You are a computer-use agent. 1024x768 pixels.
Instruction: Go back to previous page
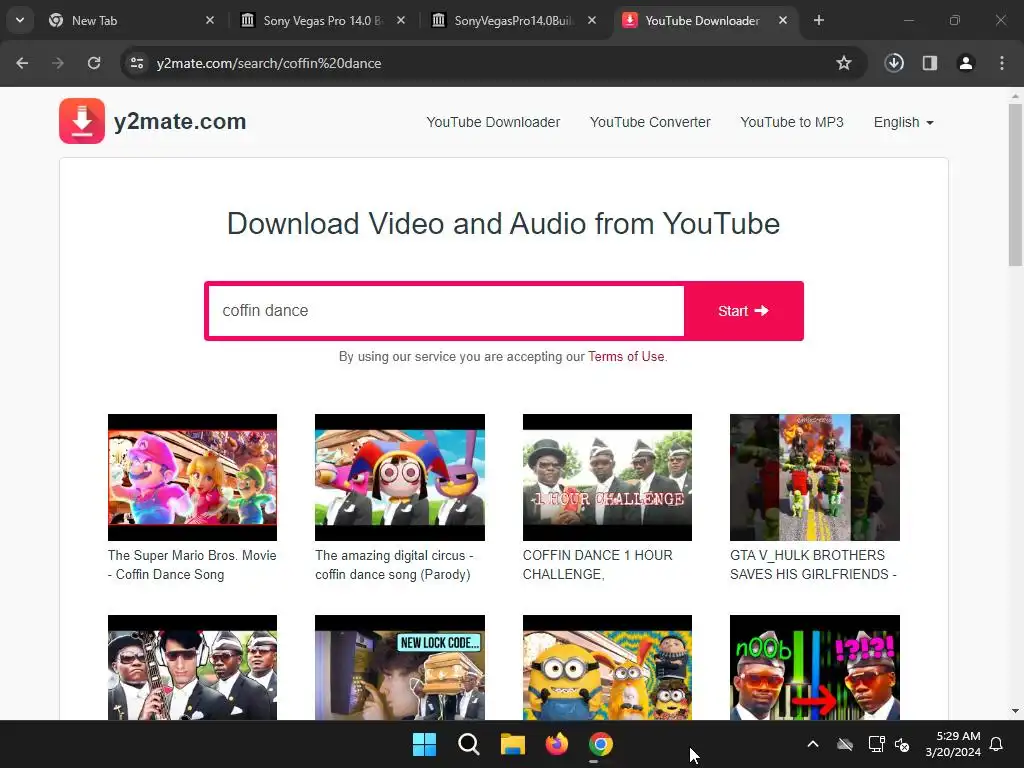click(22, 63)
